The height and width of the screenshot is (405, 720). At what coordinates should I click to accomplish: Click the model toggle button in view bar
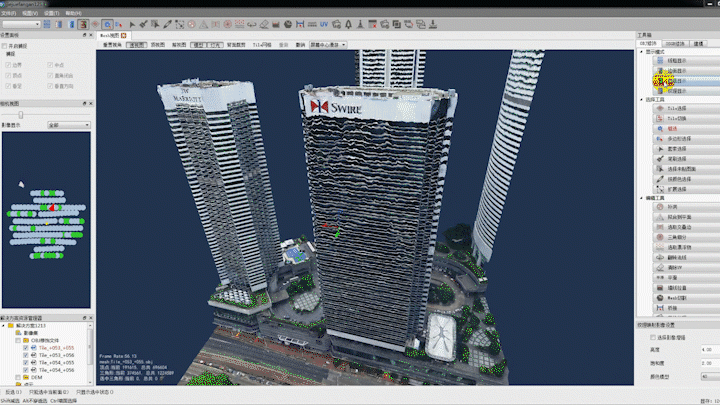[198, 45]
